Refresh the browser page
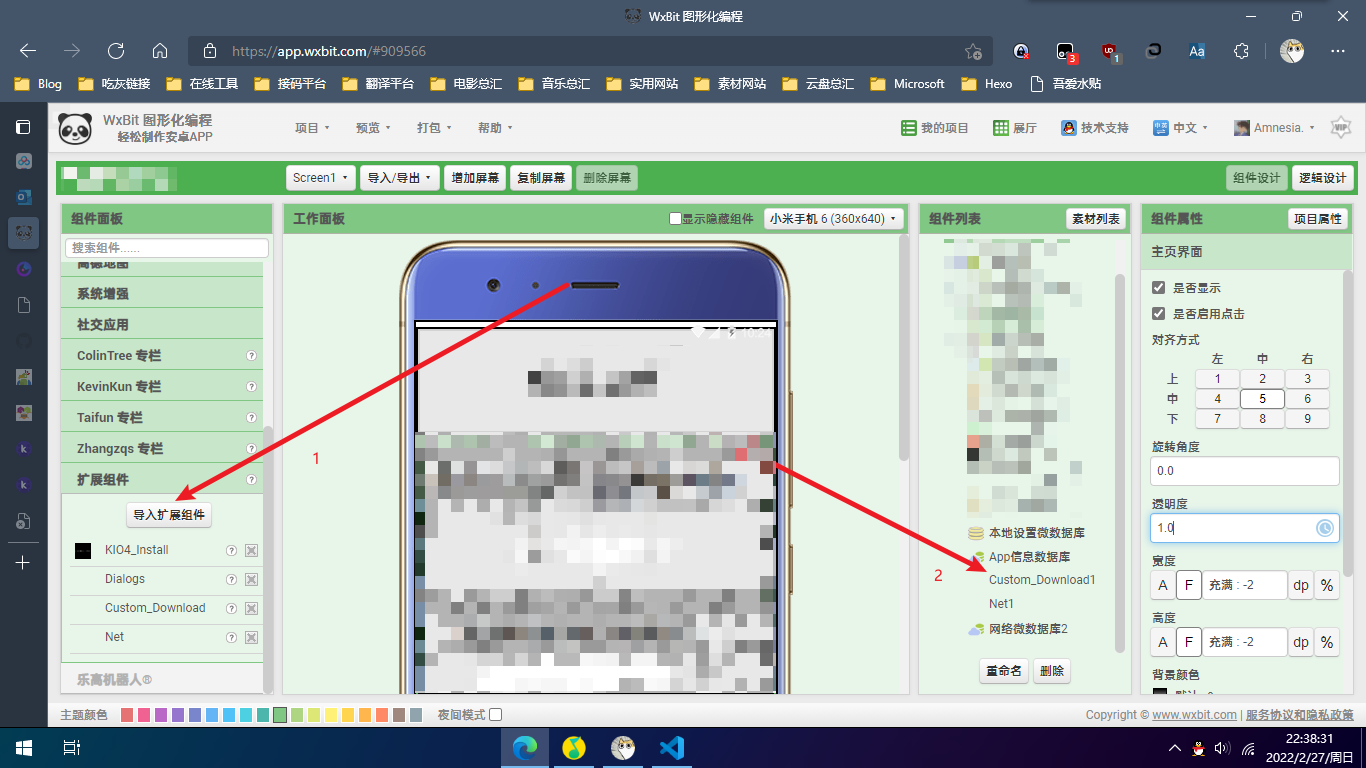This screenshot has height=768, width=1366. (116, 51)
